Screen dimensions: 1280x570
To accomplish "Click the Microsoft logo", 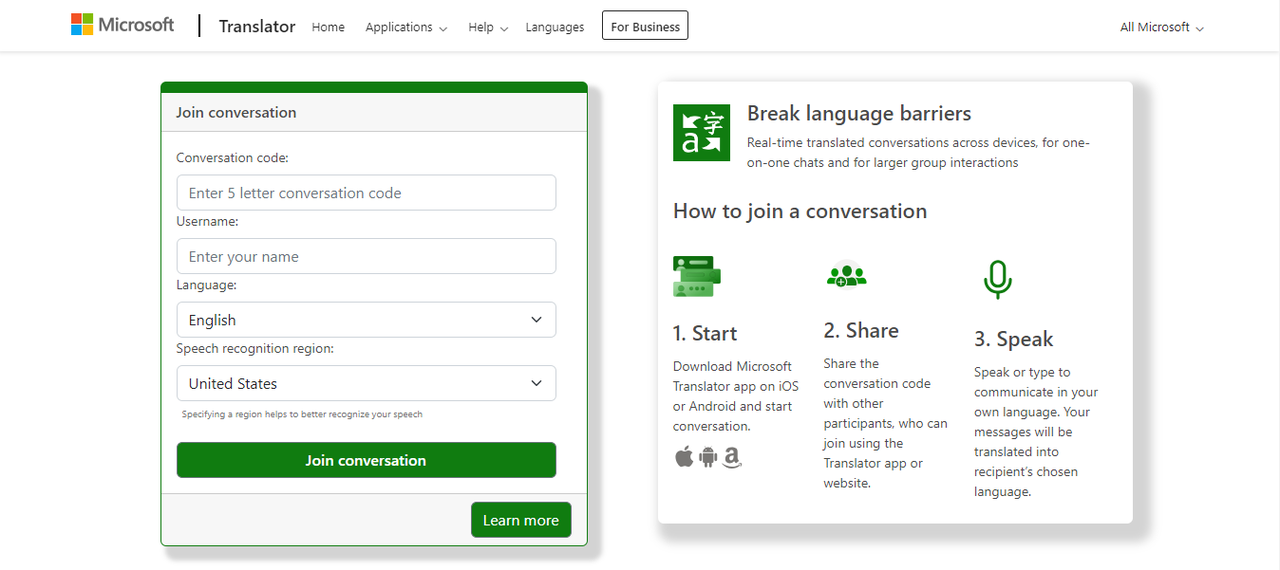I will (122, 25).
